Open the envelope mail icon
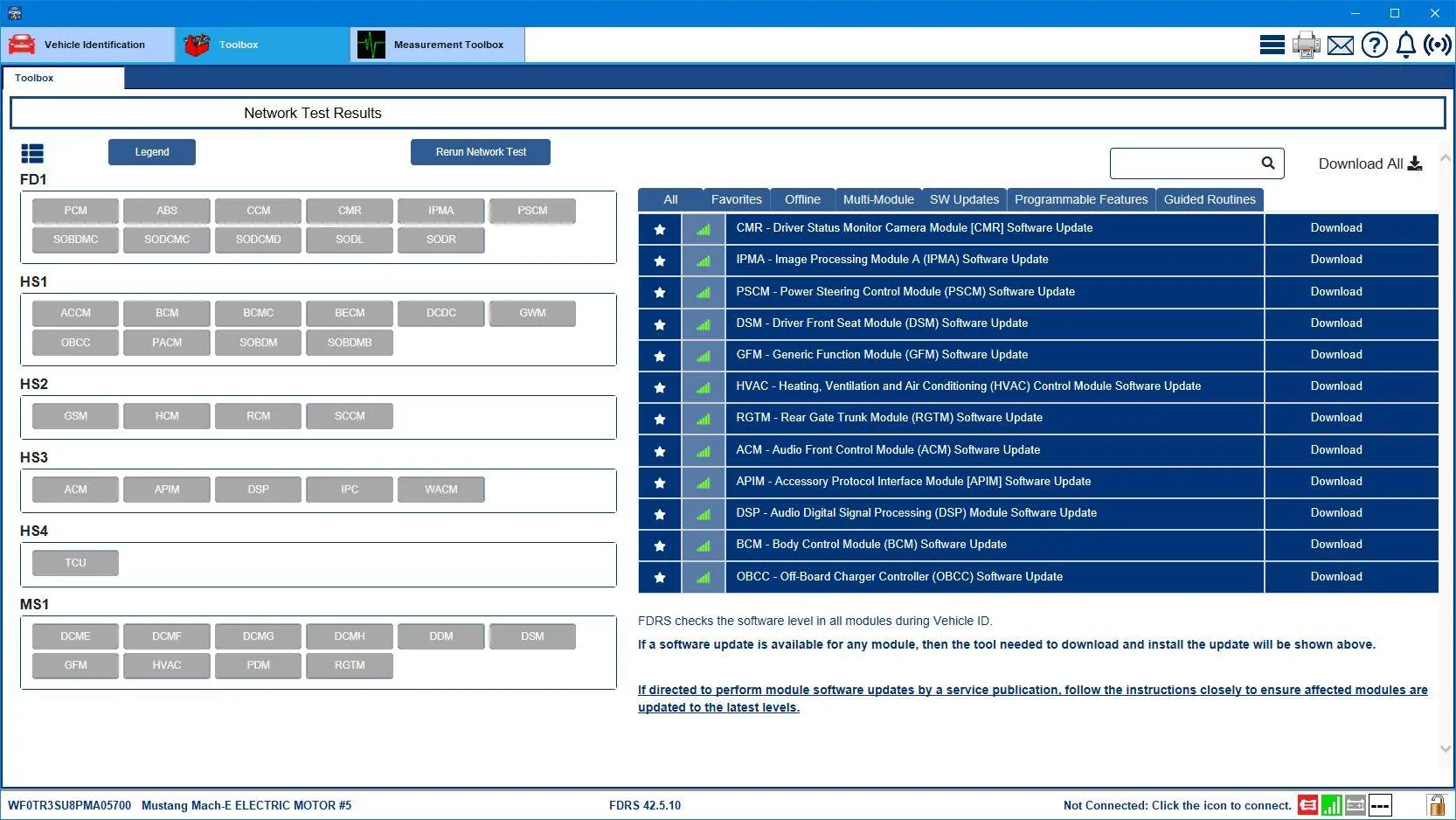This screenshot has height=820, width=1456. pos(1341,45)
